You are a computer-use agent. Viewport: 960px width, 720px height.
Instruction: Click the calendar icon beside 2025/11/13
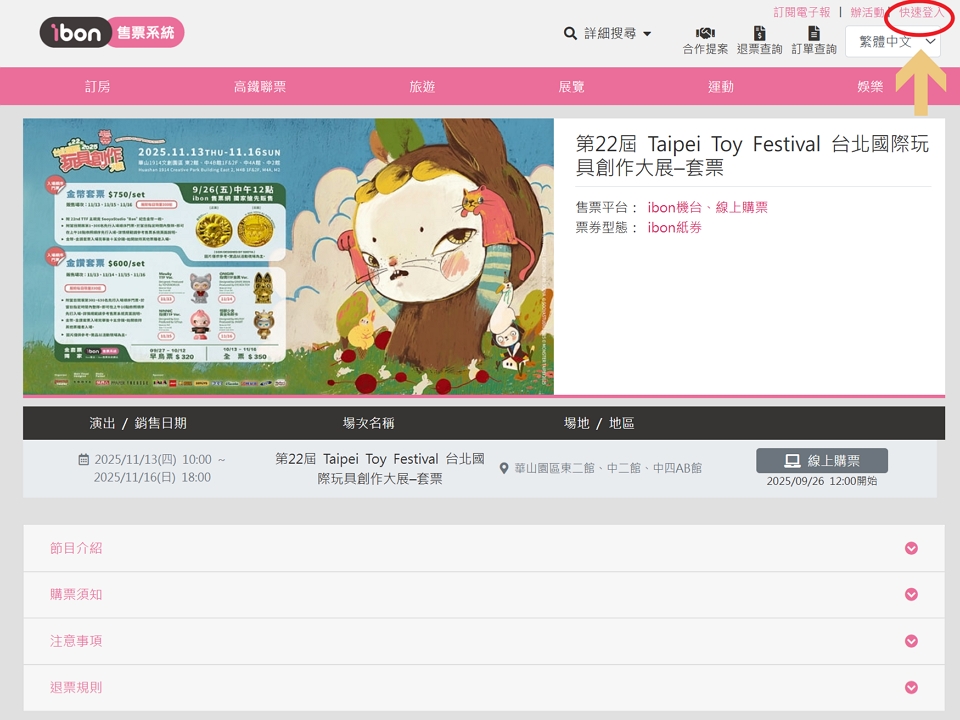[84, 459]
